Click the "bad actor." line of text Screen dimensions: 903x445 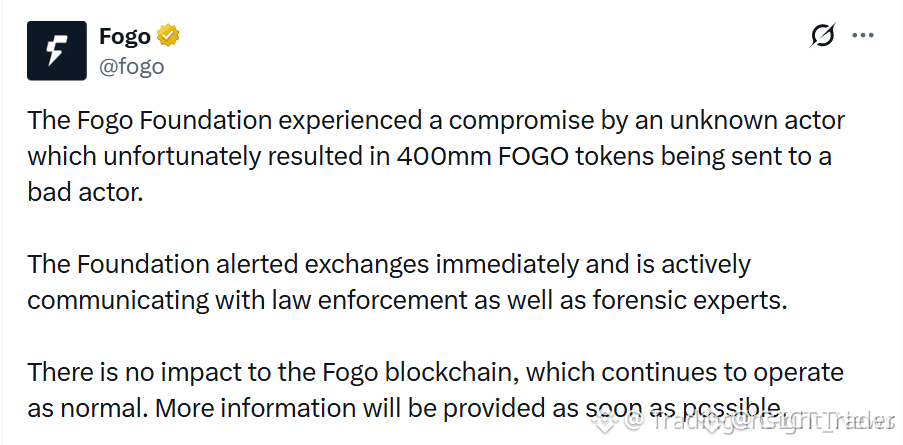[x=85, y=192]
